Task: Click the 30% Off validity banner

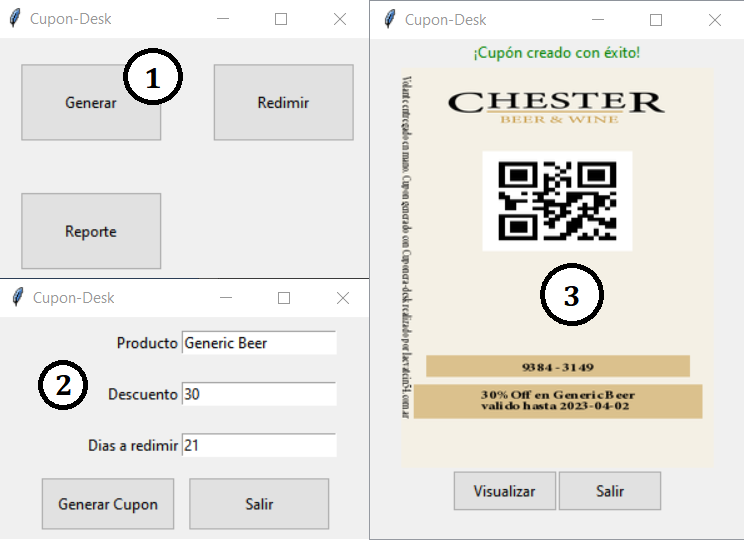Action: coord(558,401)
